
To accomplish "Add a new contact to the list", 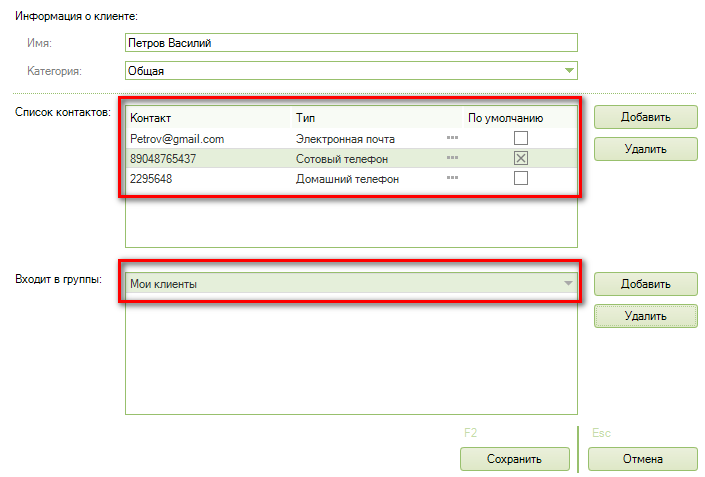I will (645, 116).
